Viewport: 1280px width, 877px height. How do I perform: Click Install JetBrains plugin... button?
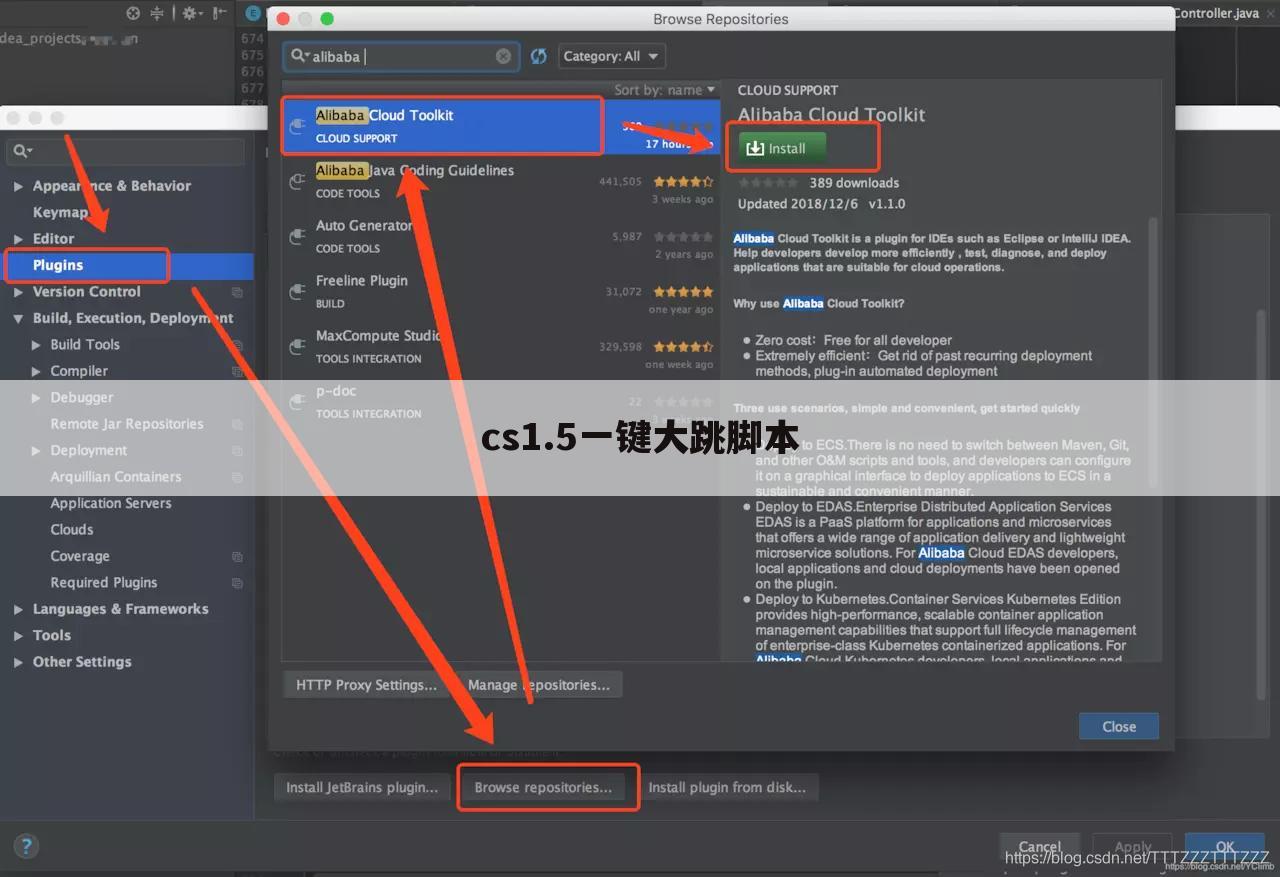tap(362, 788)
